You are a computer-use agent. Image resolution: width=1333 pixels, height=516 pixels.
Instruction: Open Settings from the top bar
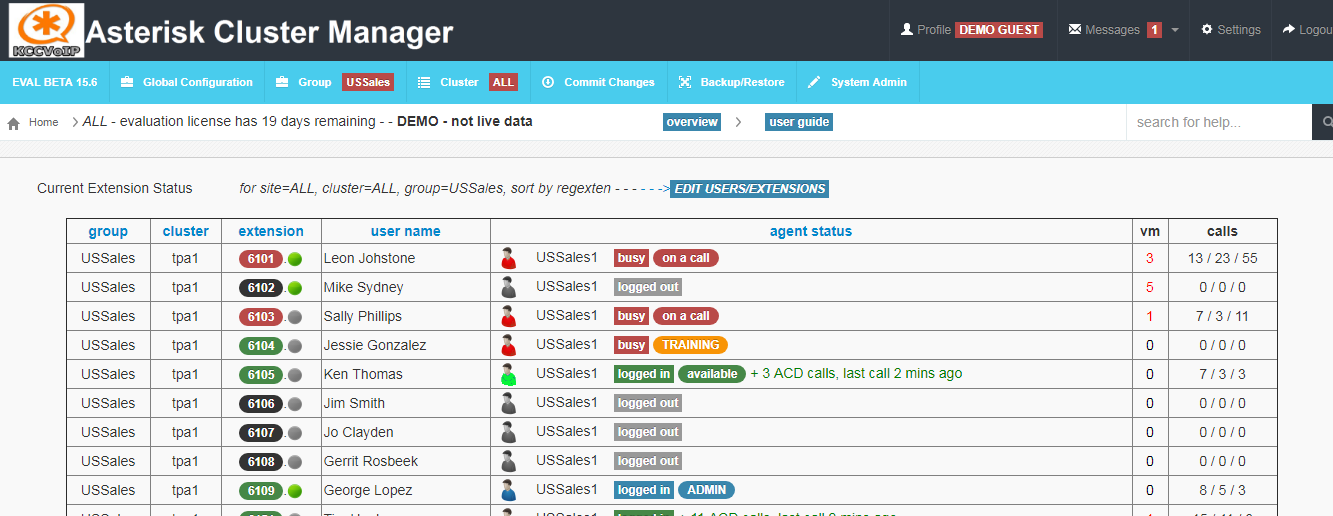click(1231, 30)
